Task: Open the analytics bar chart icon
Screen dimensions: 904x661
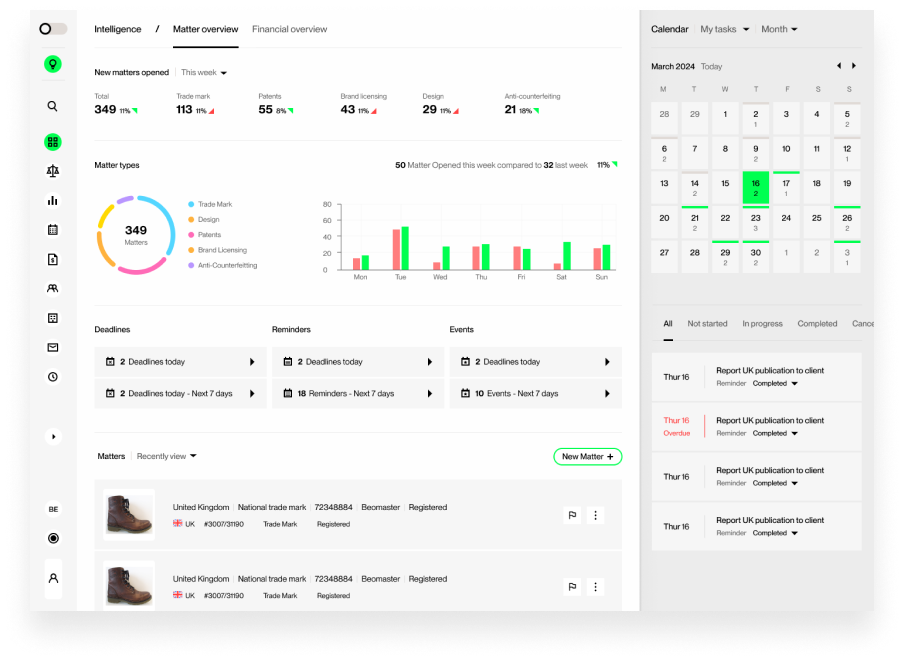Action: pyautogui.click(x=53, y=200)
